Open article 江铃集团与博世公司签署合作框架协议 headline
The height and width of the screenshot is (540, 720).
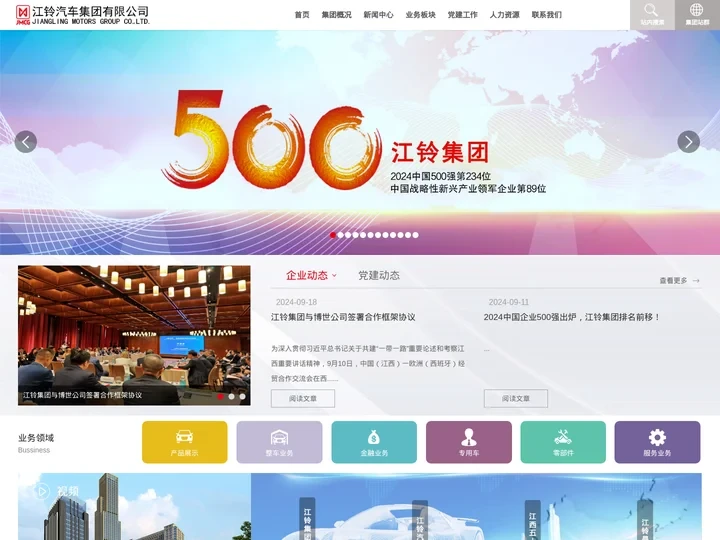(343, 317)
